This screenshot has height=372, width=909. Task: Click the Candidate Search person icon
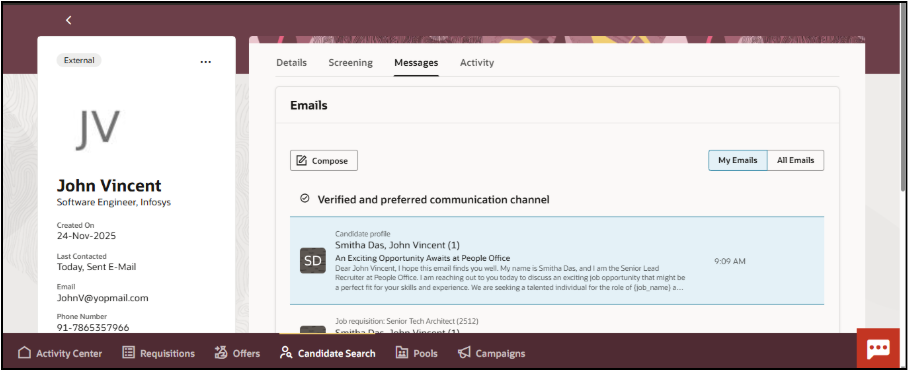click(285, 353)
